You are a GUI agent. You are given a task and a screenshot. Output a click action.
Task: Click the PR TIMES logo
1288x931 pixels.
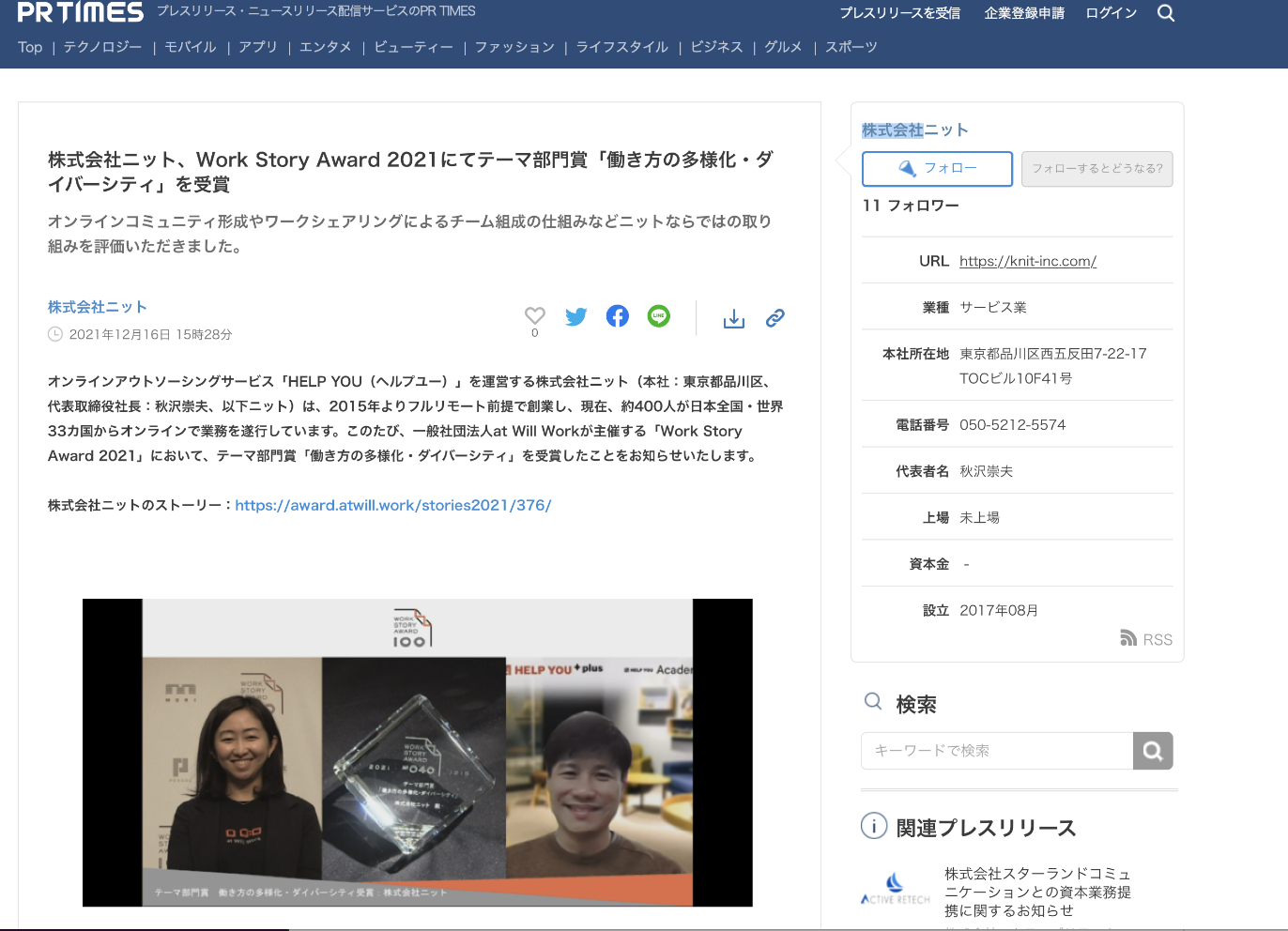click(81, 12)
